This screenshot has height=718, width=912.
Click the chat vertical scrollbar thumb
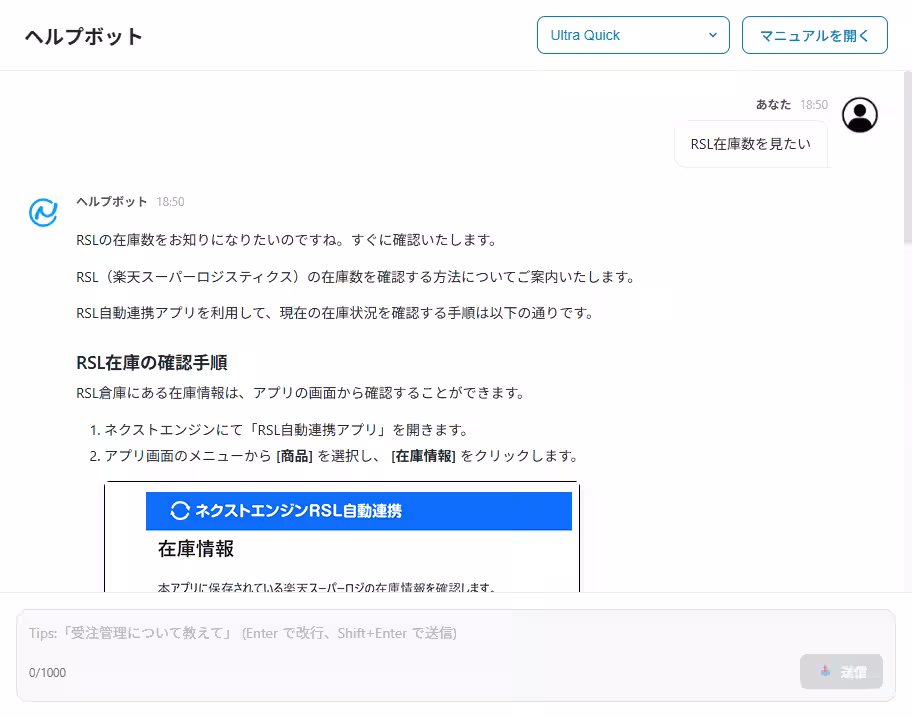click(907, 157)
